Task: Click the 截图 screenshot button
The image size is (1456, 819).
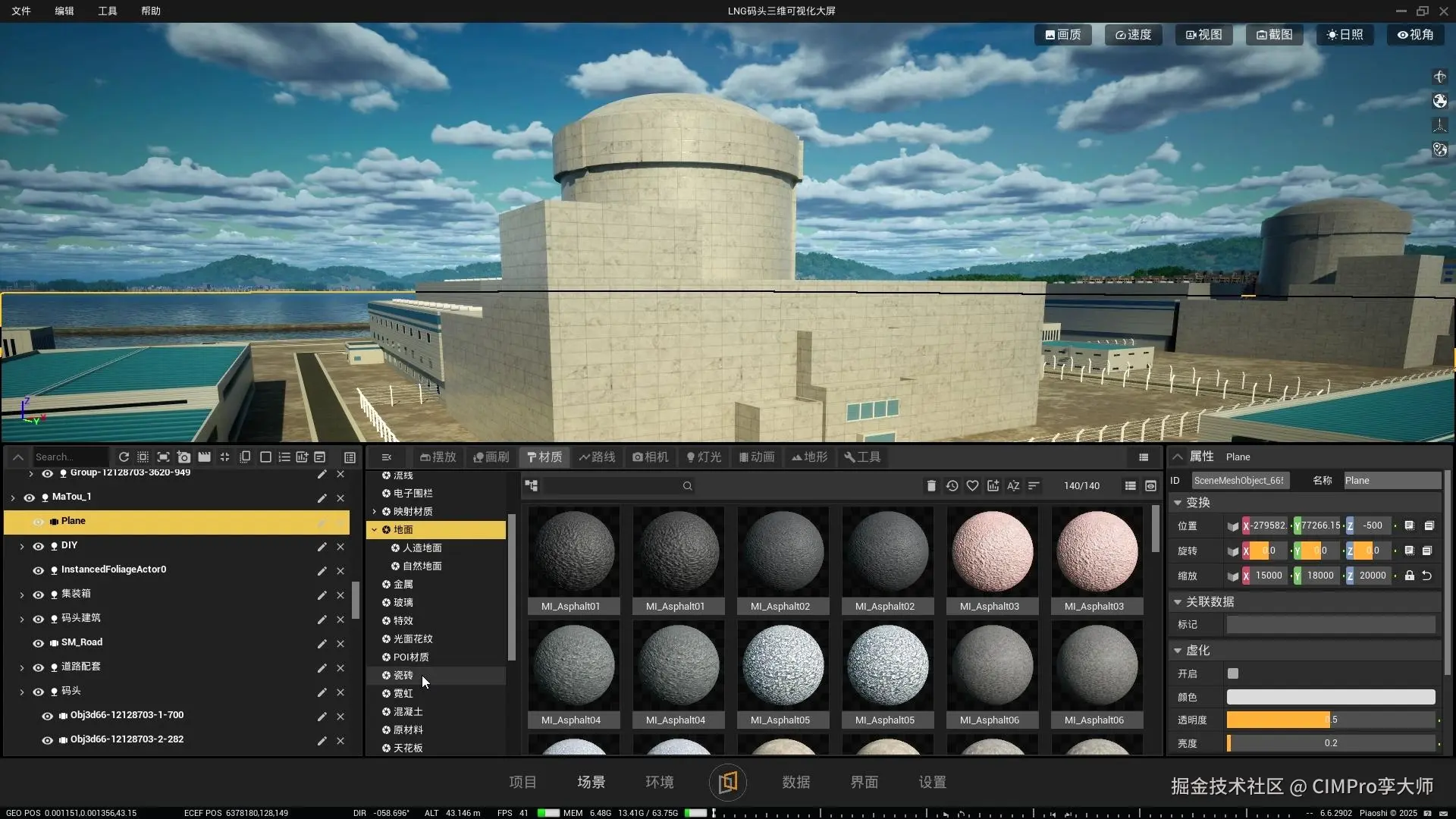Action: tap(1274, 35)
